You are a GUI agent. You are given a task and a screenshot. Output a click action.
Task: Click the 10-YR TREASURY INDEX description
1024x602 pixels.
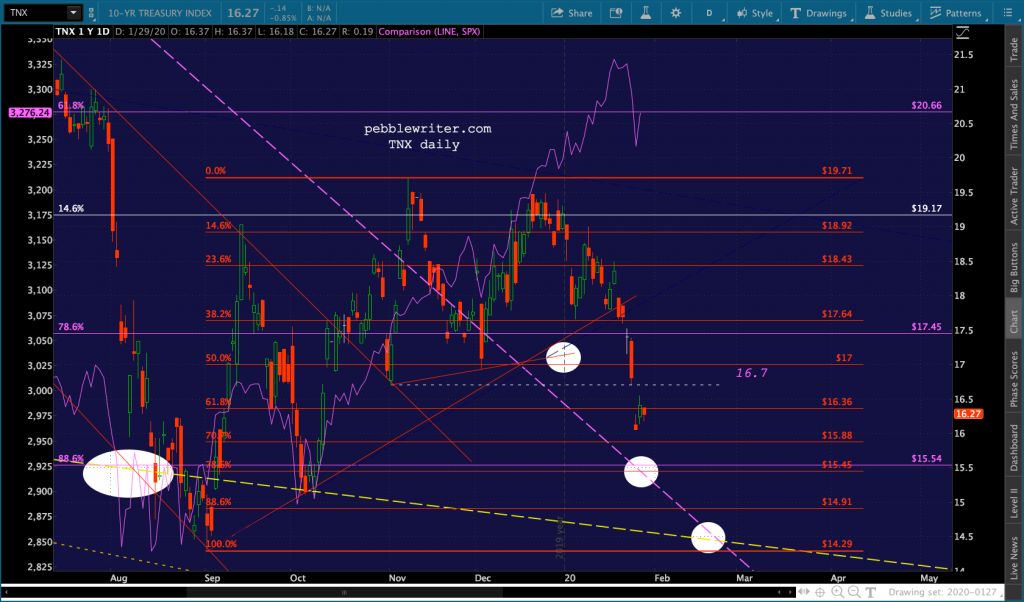click(x=160, y=13)
